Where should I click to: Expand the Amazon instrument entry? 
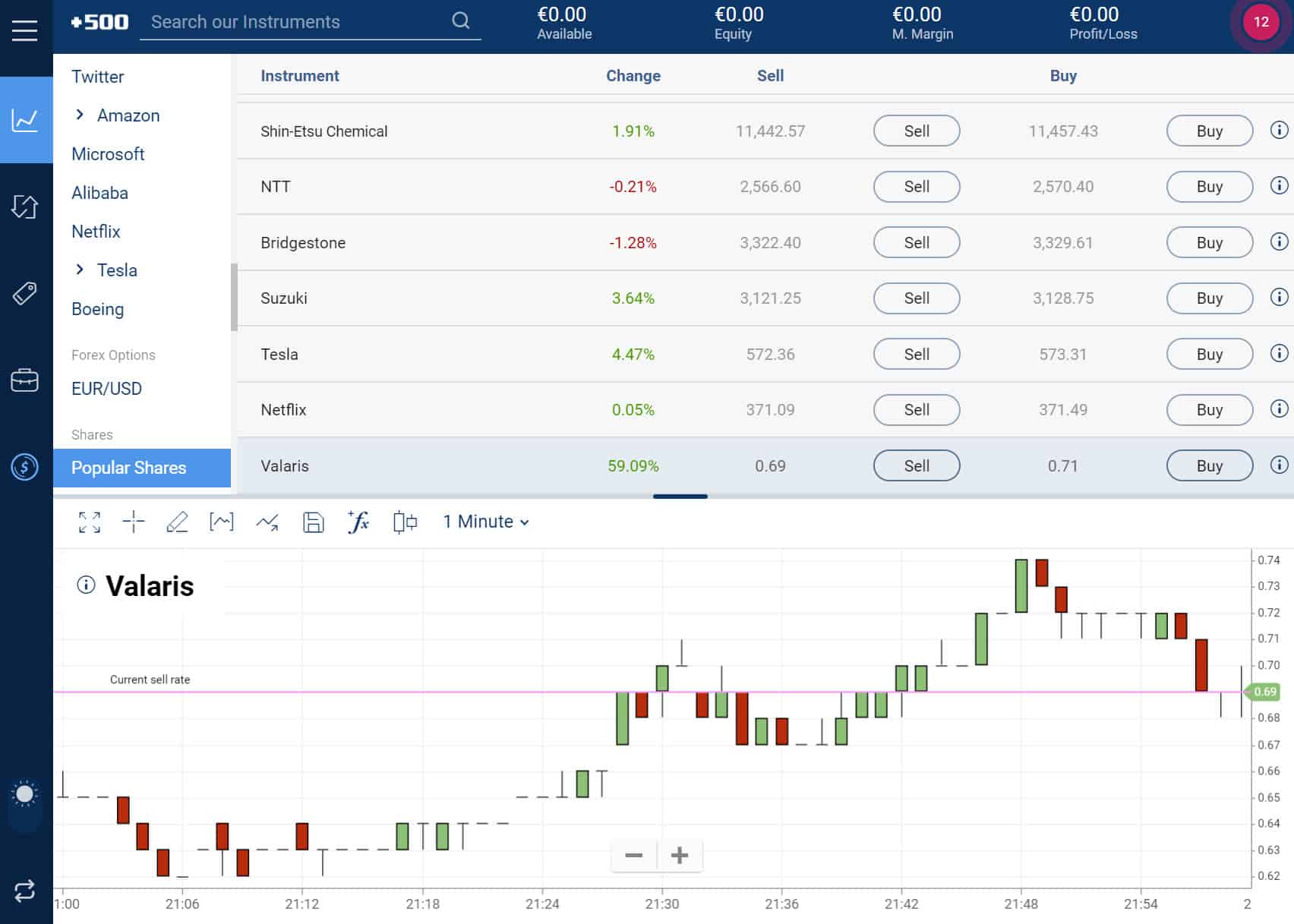tap(79, 115)
